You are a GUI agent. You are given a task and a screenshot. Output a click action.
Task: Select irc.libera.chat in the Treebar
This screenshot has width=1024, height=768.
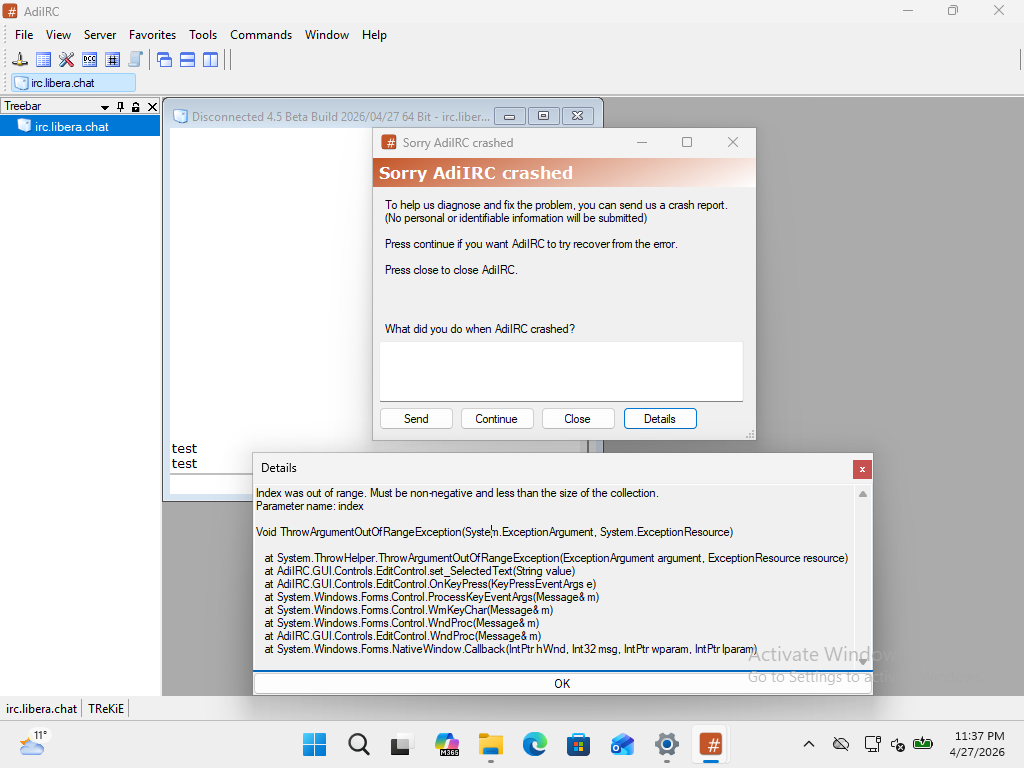[71, 127]
